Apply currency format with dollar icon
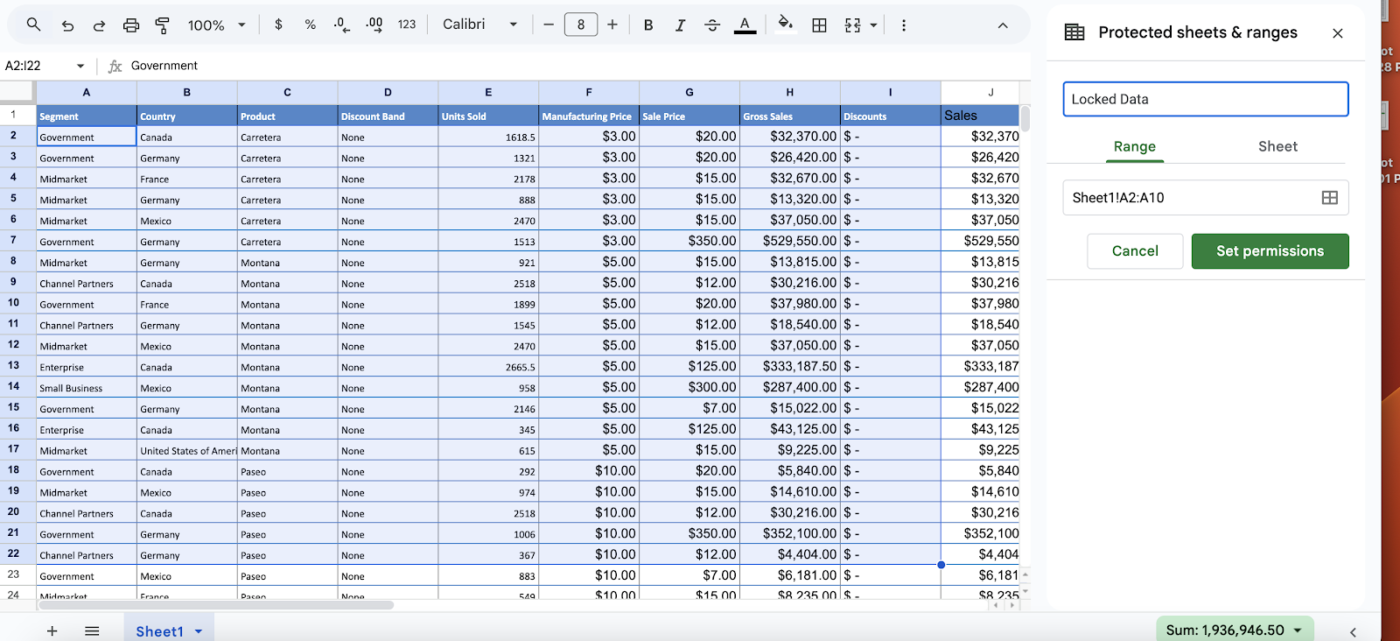 click(x=278, y=25)
